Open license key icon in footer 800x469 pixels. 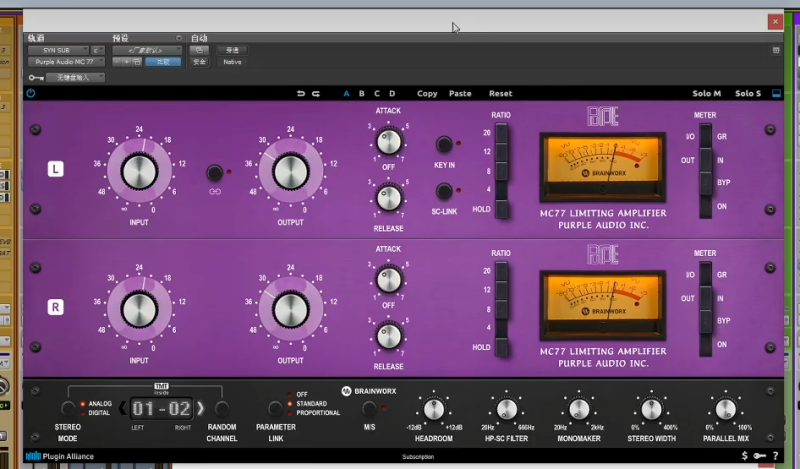point(760,456)
